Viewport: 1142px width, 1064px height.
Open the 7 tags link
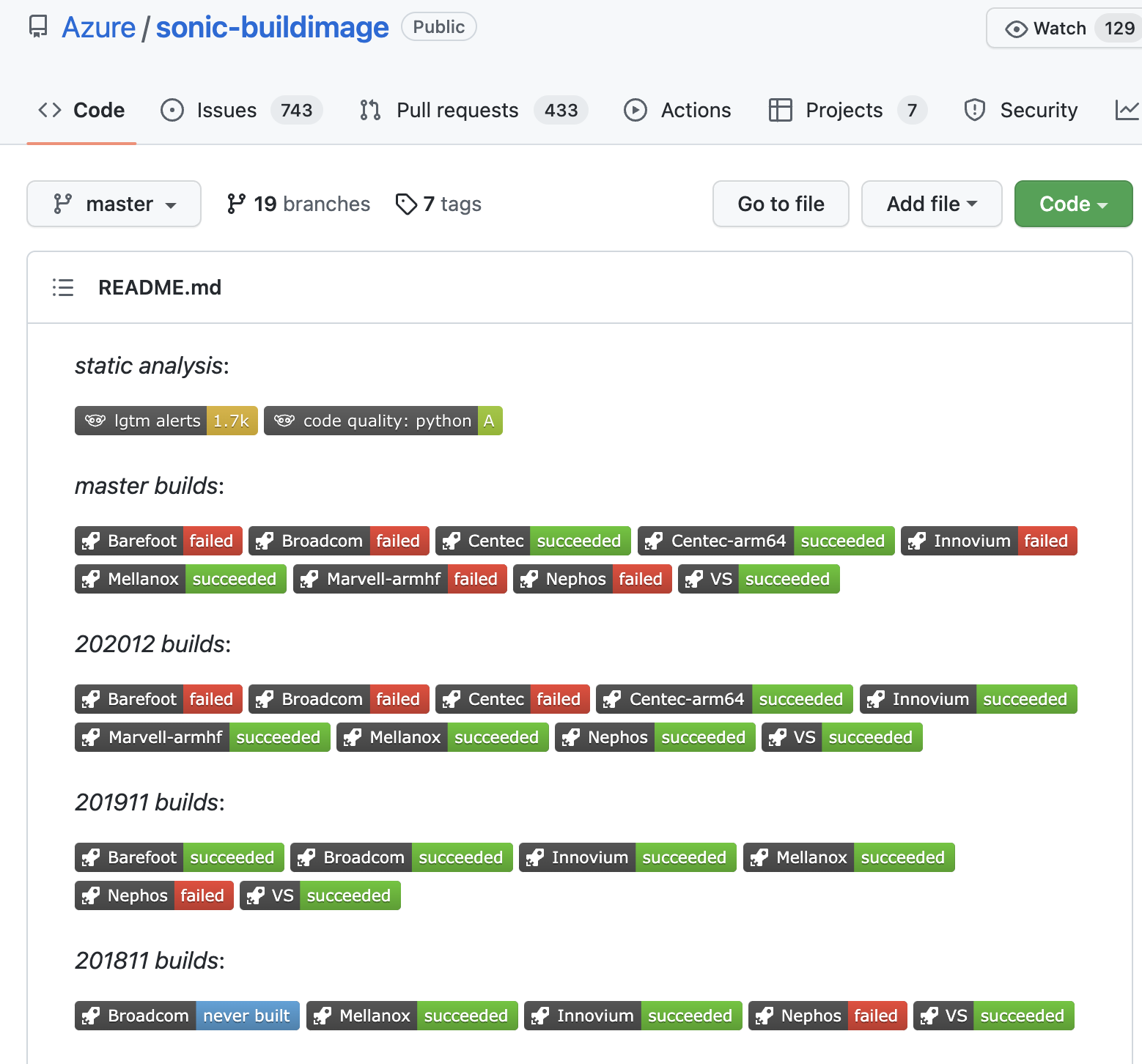438,204
